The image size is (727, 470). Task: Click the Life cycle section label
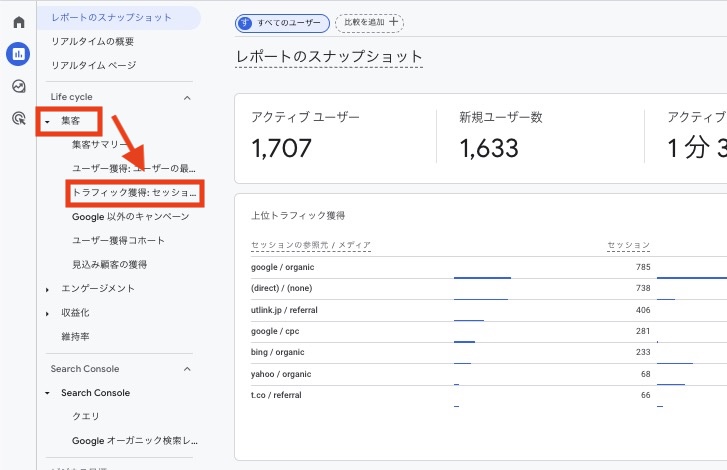71,97
